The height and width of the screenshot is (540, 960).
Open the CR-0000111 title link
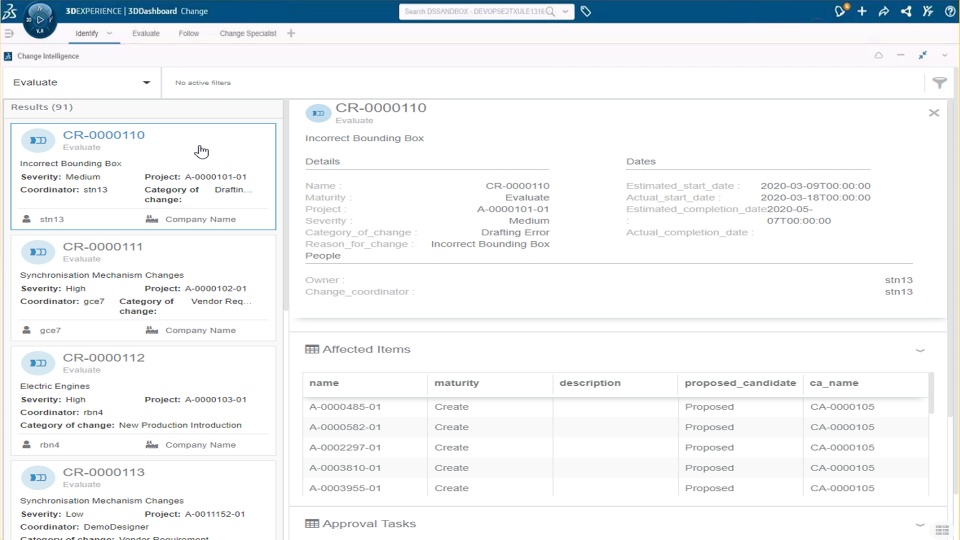(x=103, y=246)
